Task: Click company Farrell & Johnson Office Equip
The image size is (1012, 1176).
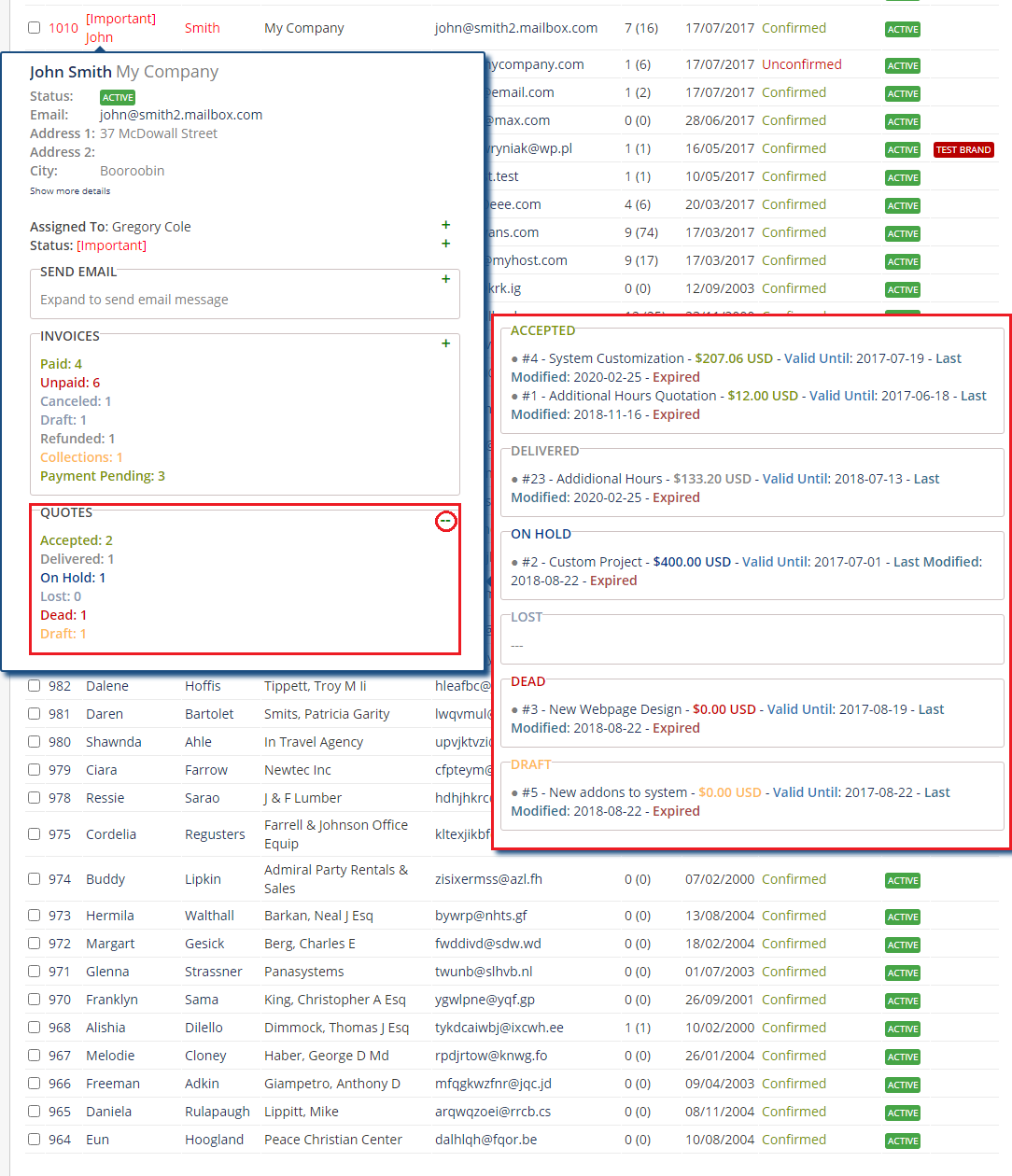Action: coord(336,834)
